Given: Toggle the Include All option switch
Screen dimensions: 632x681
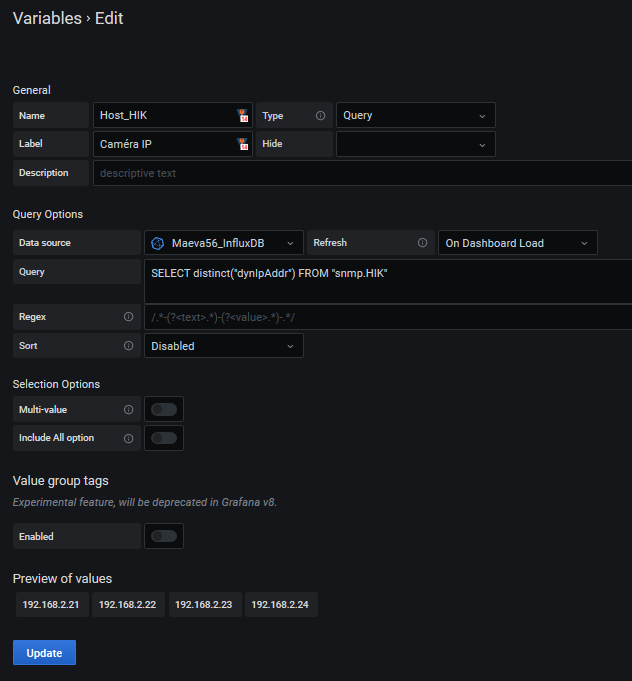Looking at the screenshot, I should point(164,438).
